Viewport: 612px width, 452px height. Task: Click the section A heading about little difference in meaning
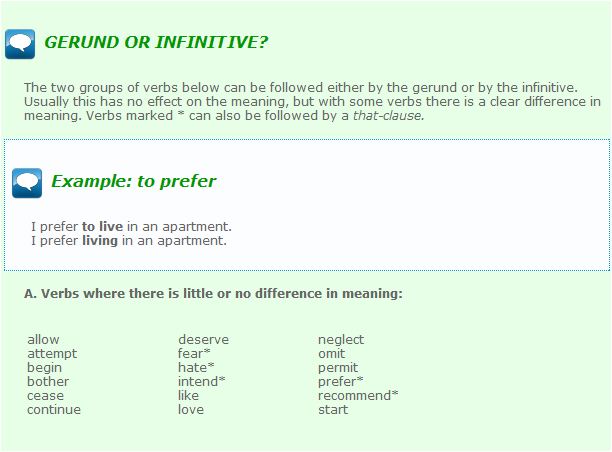pyautogui.click(x=213, y=294)
